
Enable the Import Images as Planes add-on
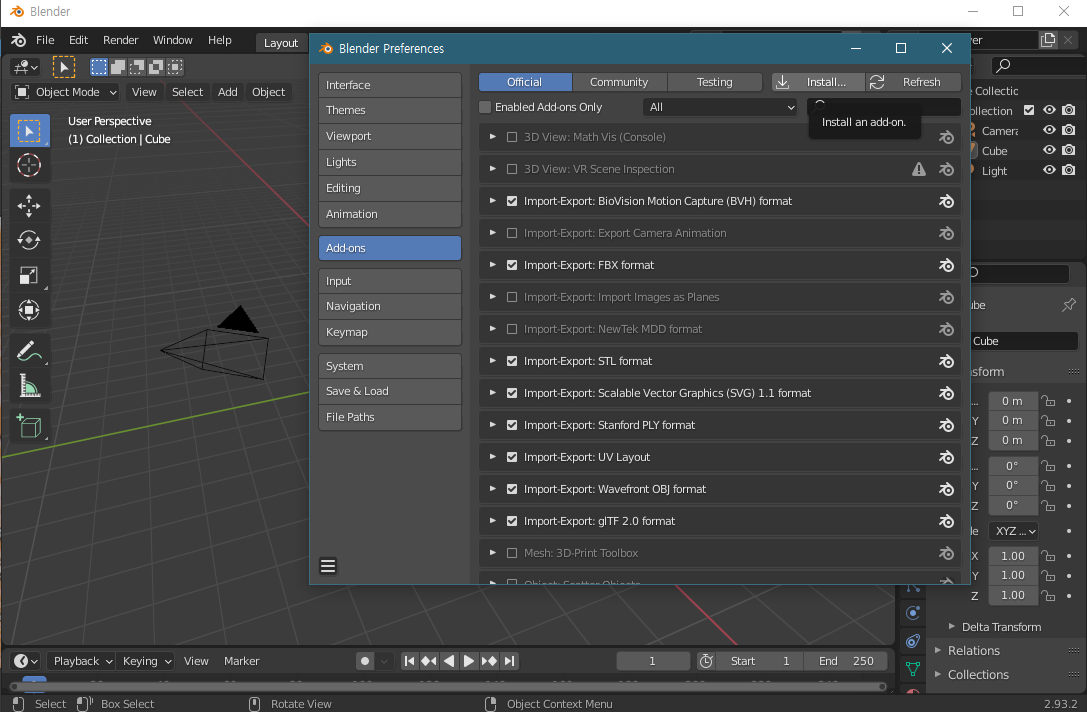pos(512,297)
